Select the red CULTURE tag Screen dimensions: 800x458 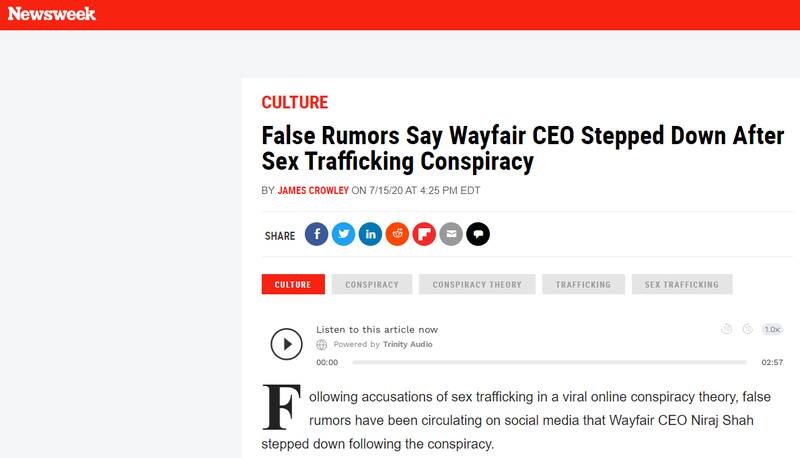pos(294,285)
